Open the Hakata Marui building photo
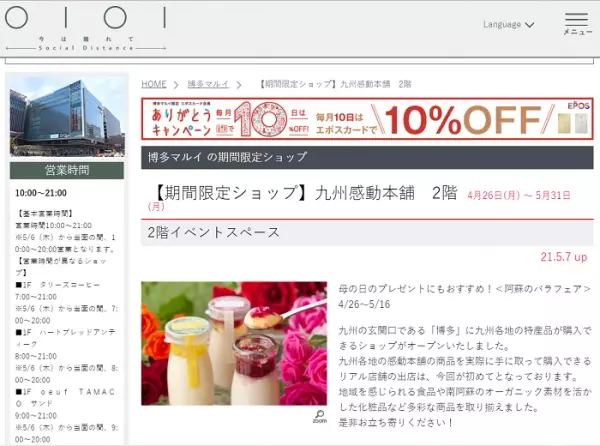 pos(67,116)
